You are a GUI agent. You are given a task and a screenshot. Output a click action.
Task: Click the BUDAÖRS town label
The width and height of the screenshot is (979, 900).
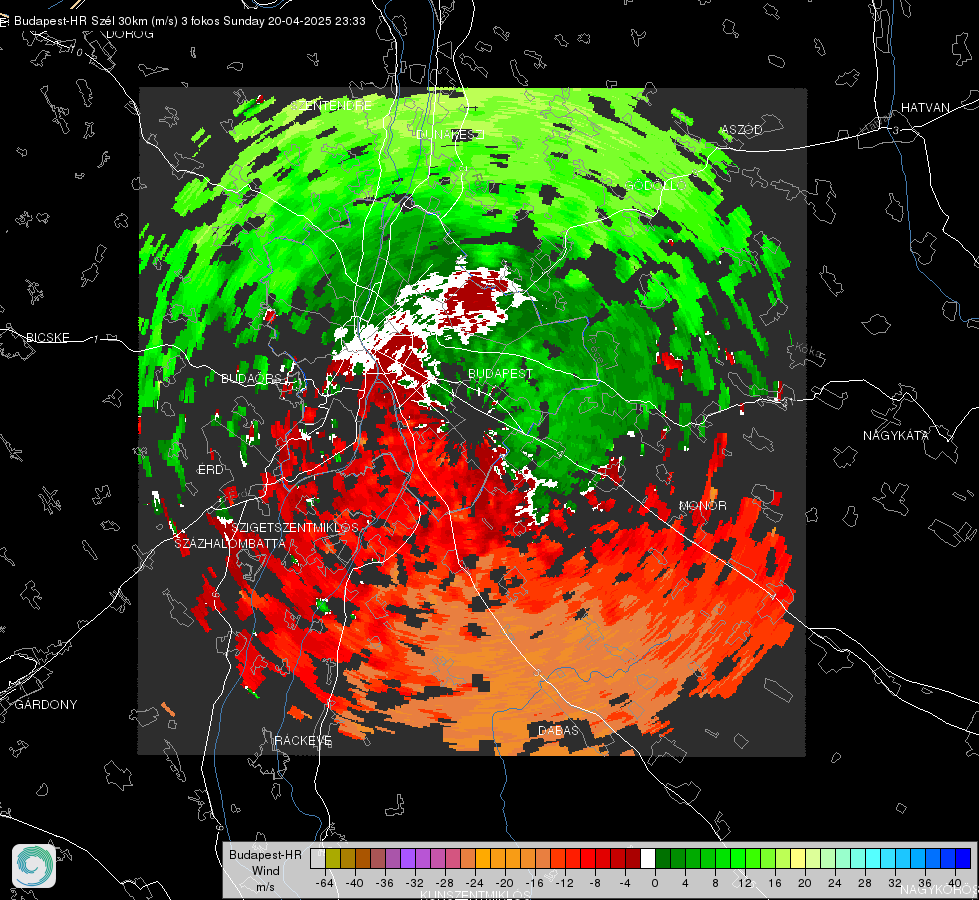coord(256,378)
